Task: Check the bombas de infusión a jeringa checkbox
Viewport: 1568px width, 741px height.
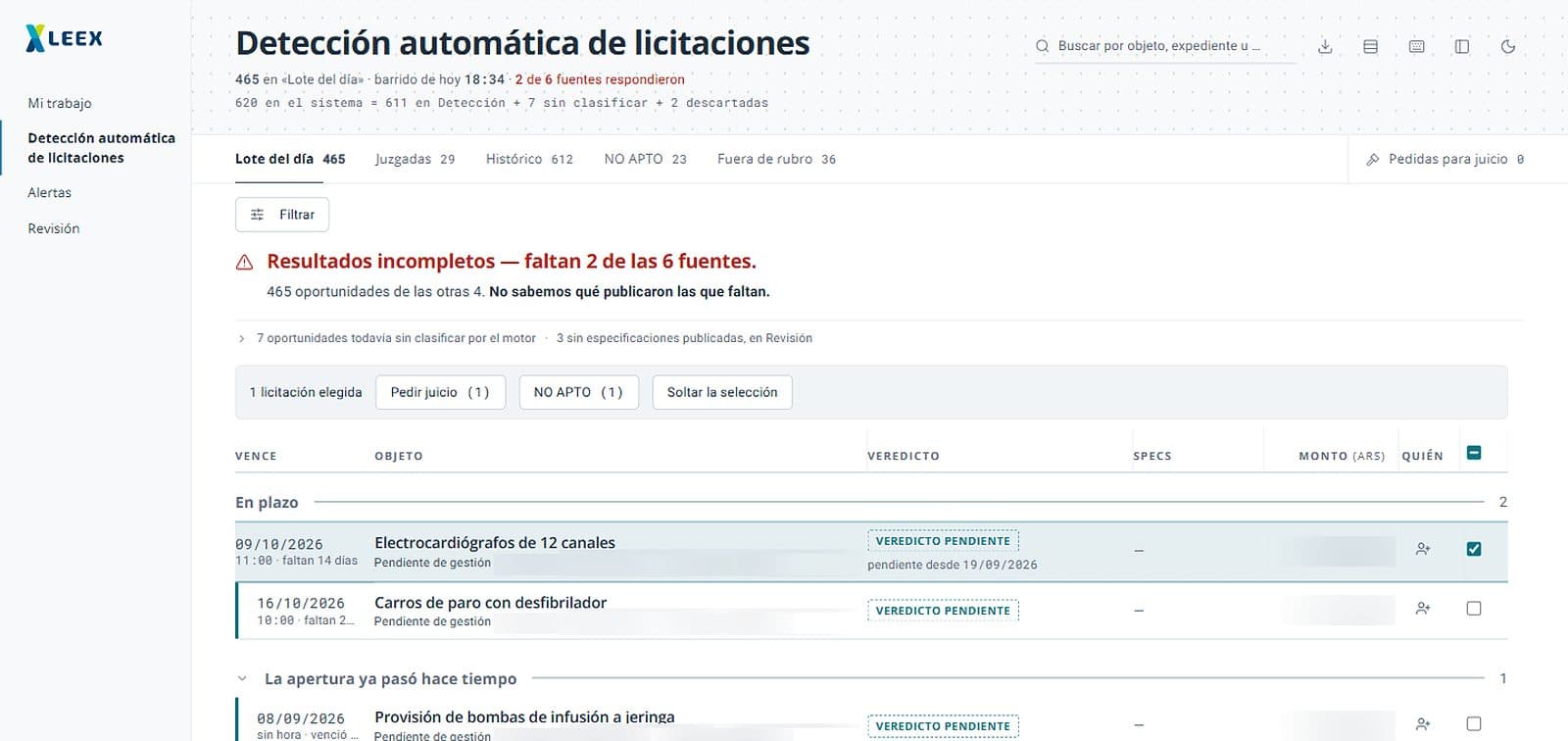Action: click(1474, 724)
